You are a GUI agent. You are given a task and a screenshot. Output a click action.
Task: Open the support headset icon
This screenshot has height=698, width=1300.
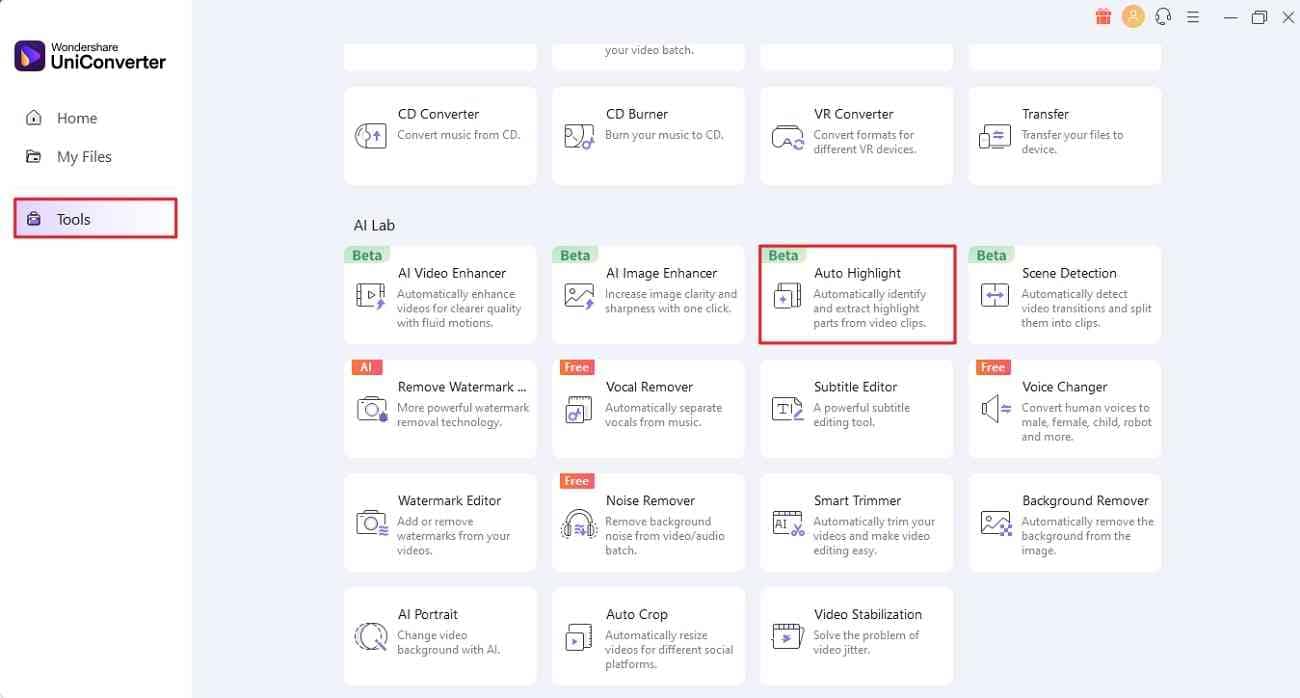(x=1162, y=16)
